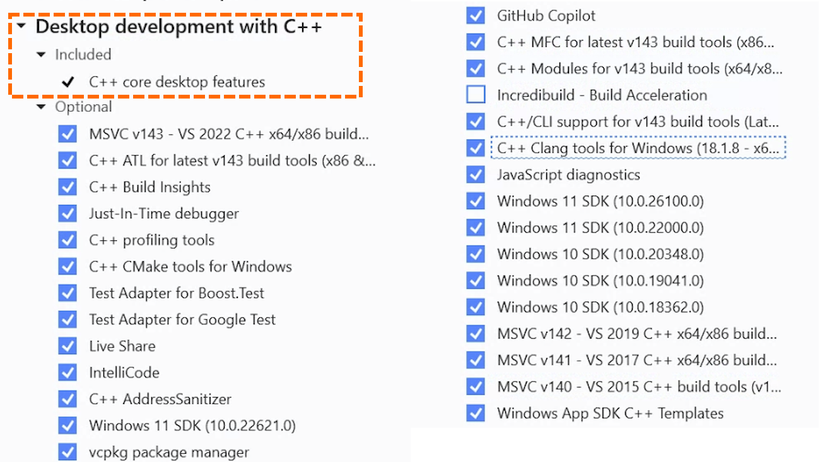The height and width of the screenshot is (462, 820).
Task: Toggle C++ AddressSanitizer checkbox
Action: pos(67,399)
